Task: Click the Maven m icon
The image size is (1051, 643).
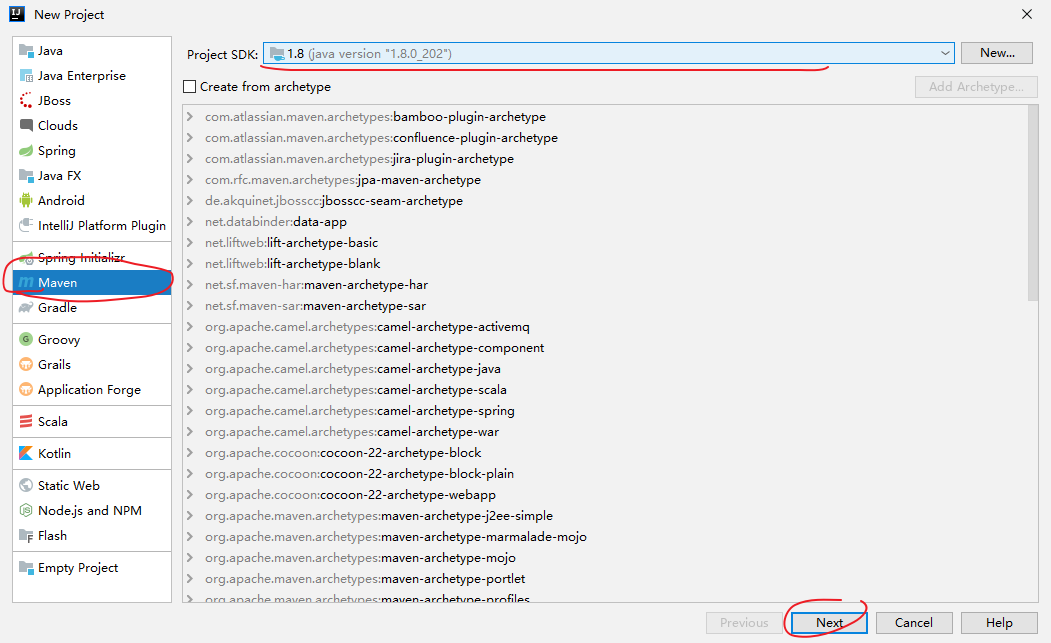Action: (26, 282)
